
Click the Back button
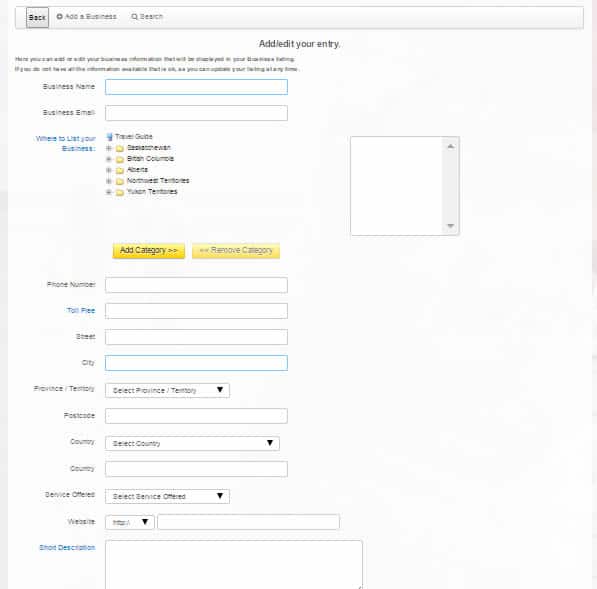(37, 18)
